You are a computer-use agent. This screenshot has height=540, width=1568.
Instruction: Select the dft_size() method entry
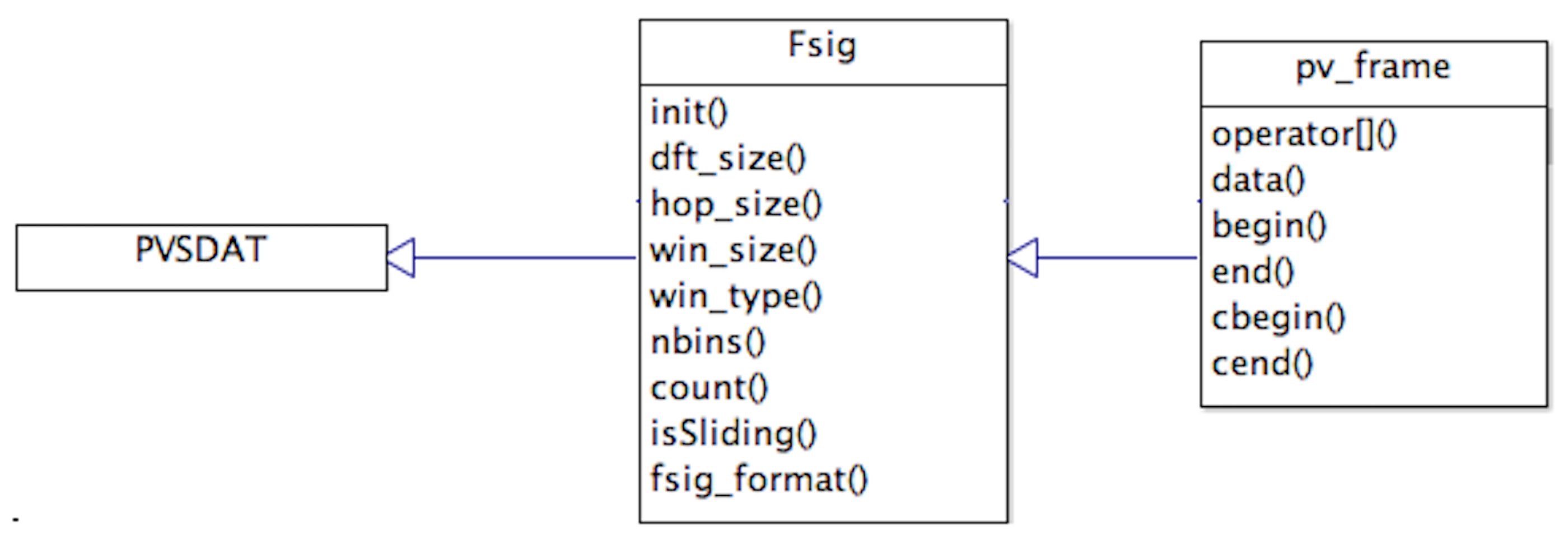click(x=728, y=159)
